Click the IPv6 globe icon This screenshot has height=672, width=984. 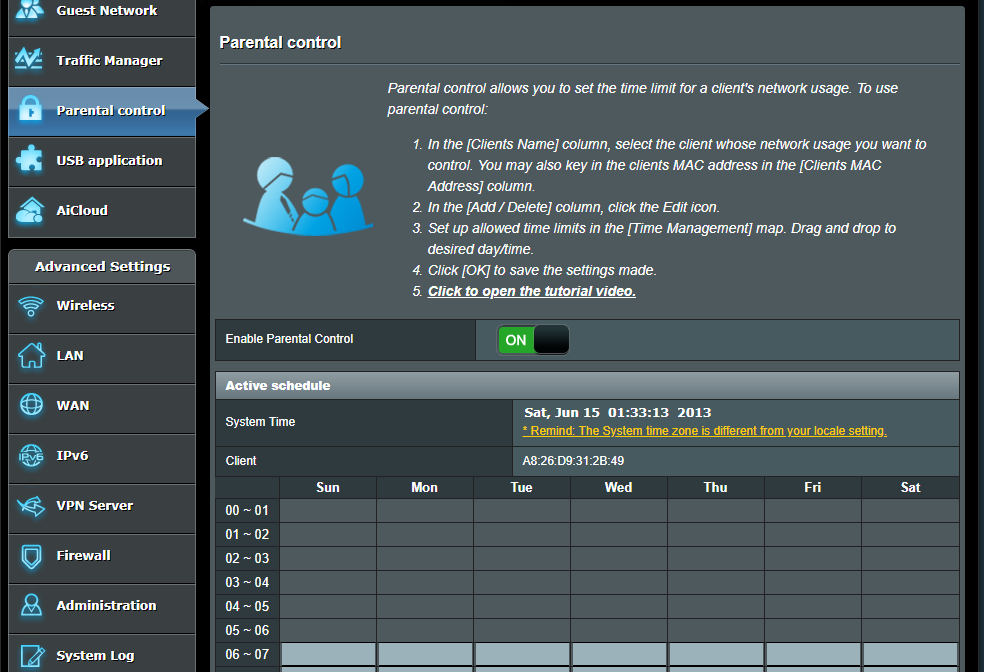coord(31,456)
